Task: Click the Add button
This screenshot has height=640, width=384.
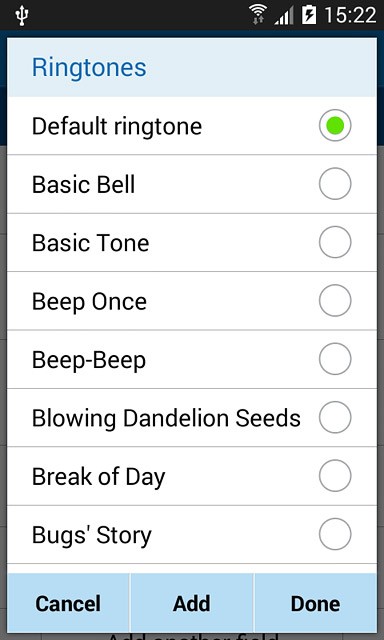Action: click(192, 604)
